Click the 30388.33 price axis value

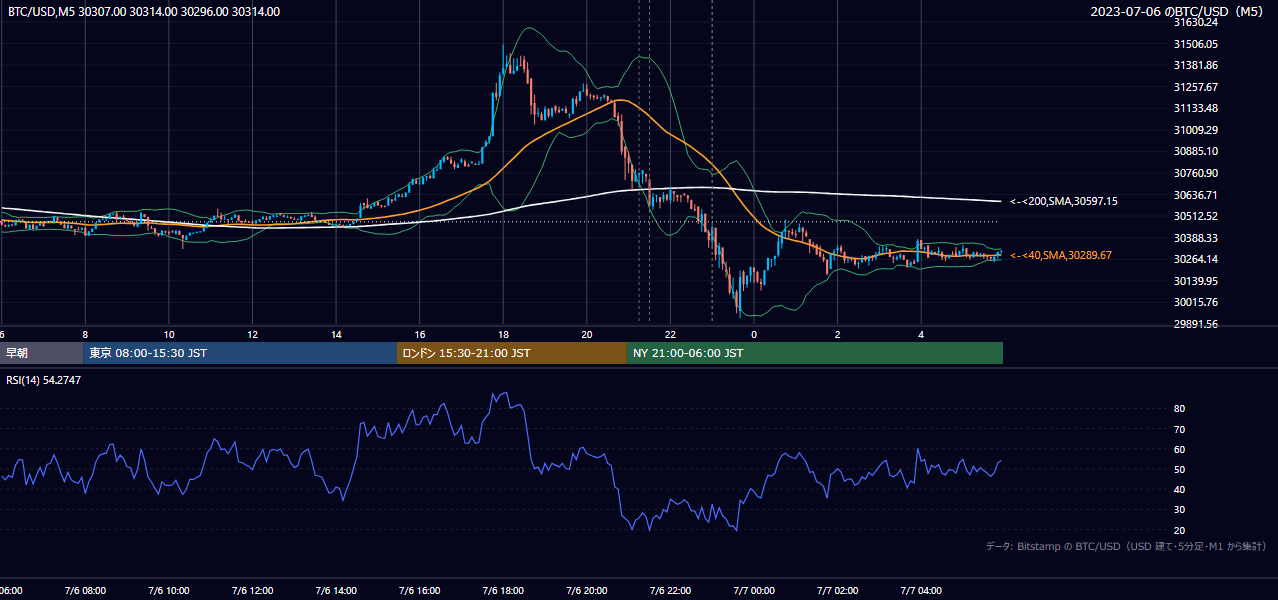(1195, 238)
